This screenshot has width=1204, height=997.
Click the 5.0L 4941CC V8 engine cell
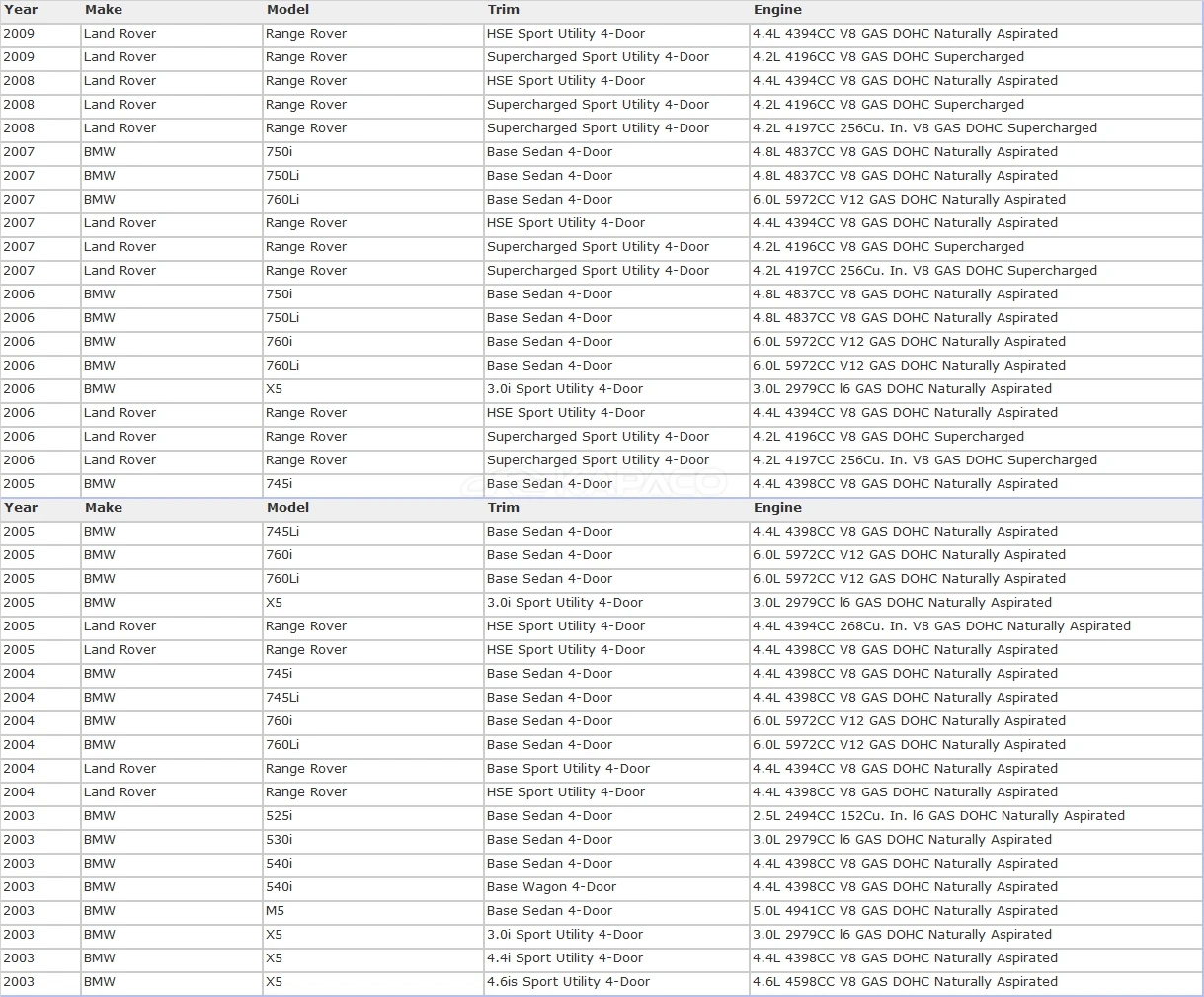(x=976, y=911)
